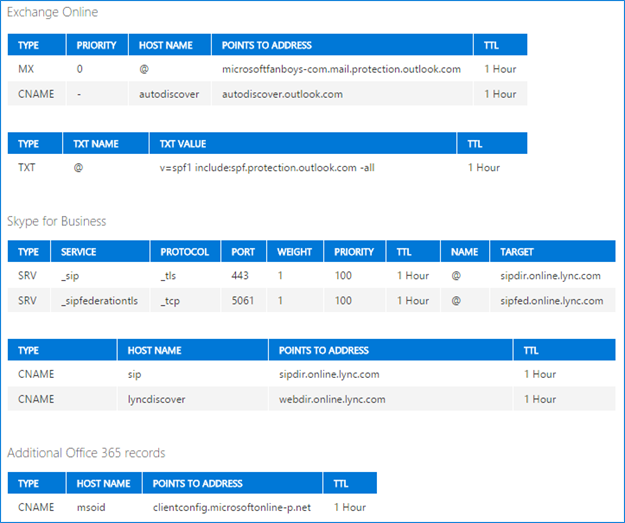Select sipdir.online.lync.com in CNAME sip row
The height and width of the screenshot is (523, 625).
[x=329, y=375]
